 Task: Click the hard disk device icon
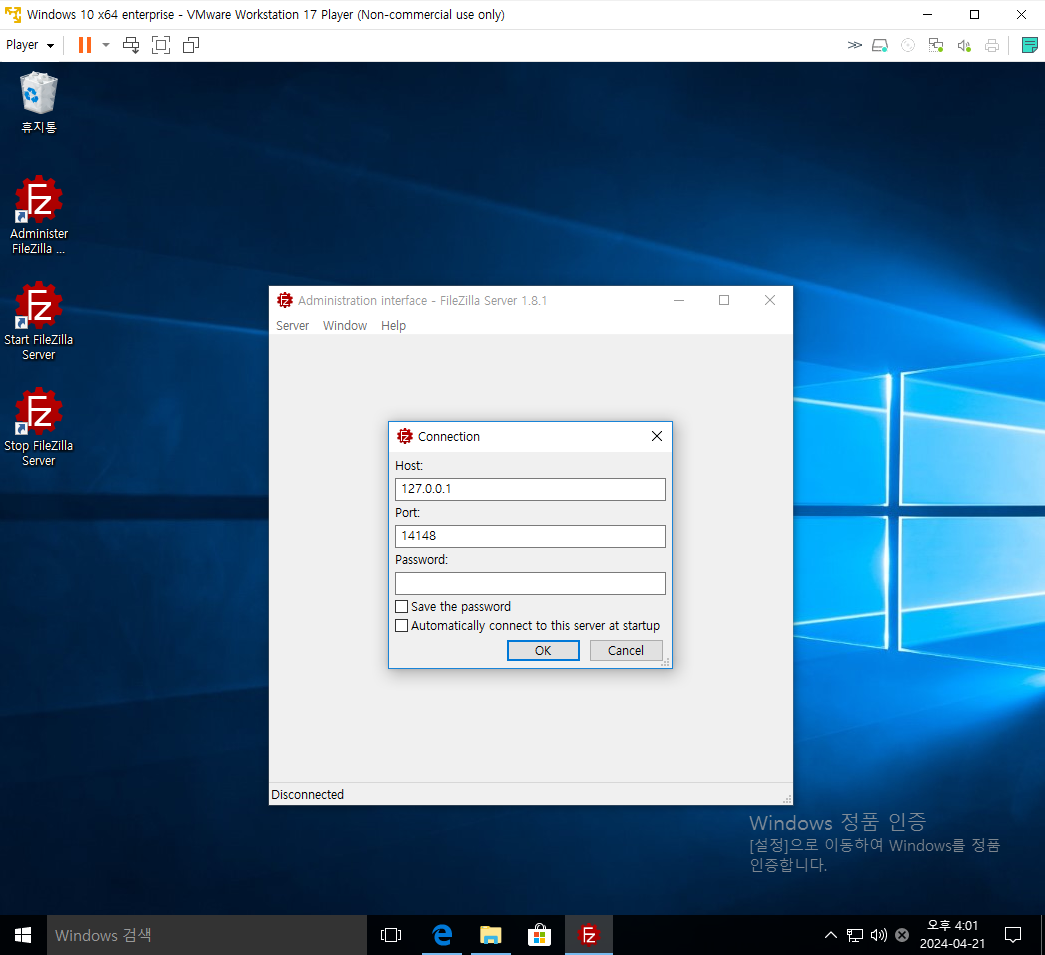tap(880, 45)
